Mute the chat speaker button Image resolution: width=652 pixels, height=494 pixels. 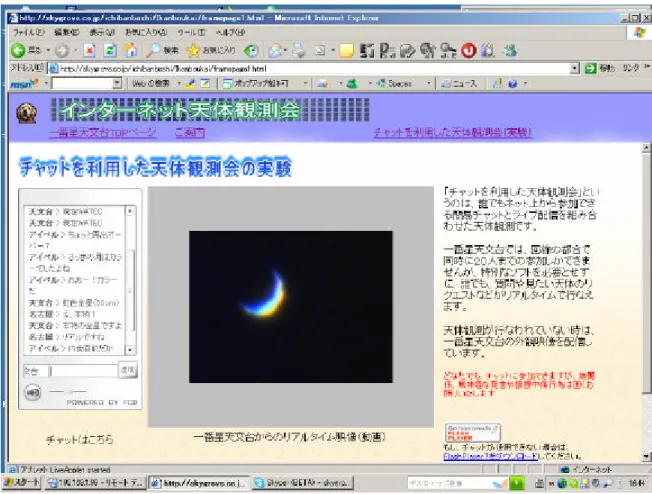[33, 392]
